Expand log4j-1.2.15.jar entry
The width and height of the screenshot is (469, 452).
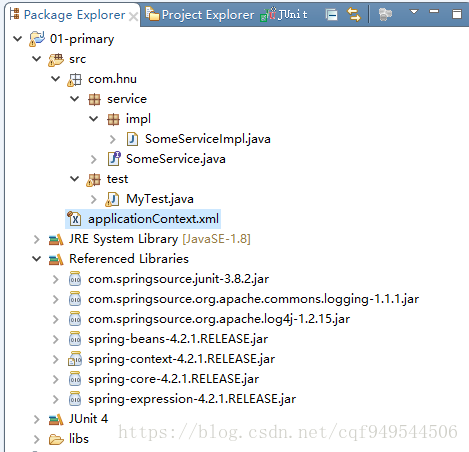(x=55, y=319)
